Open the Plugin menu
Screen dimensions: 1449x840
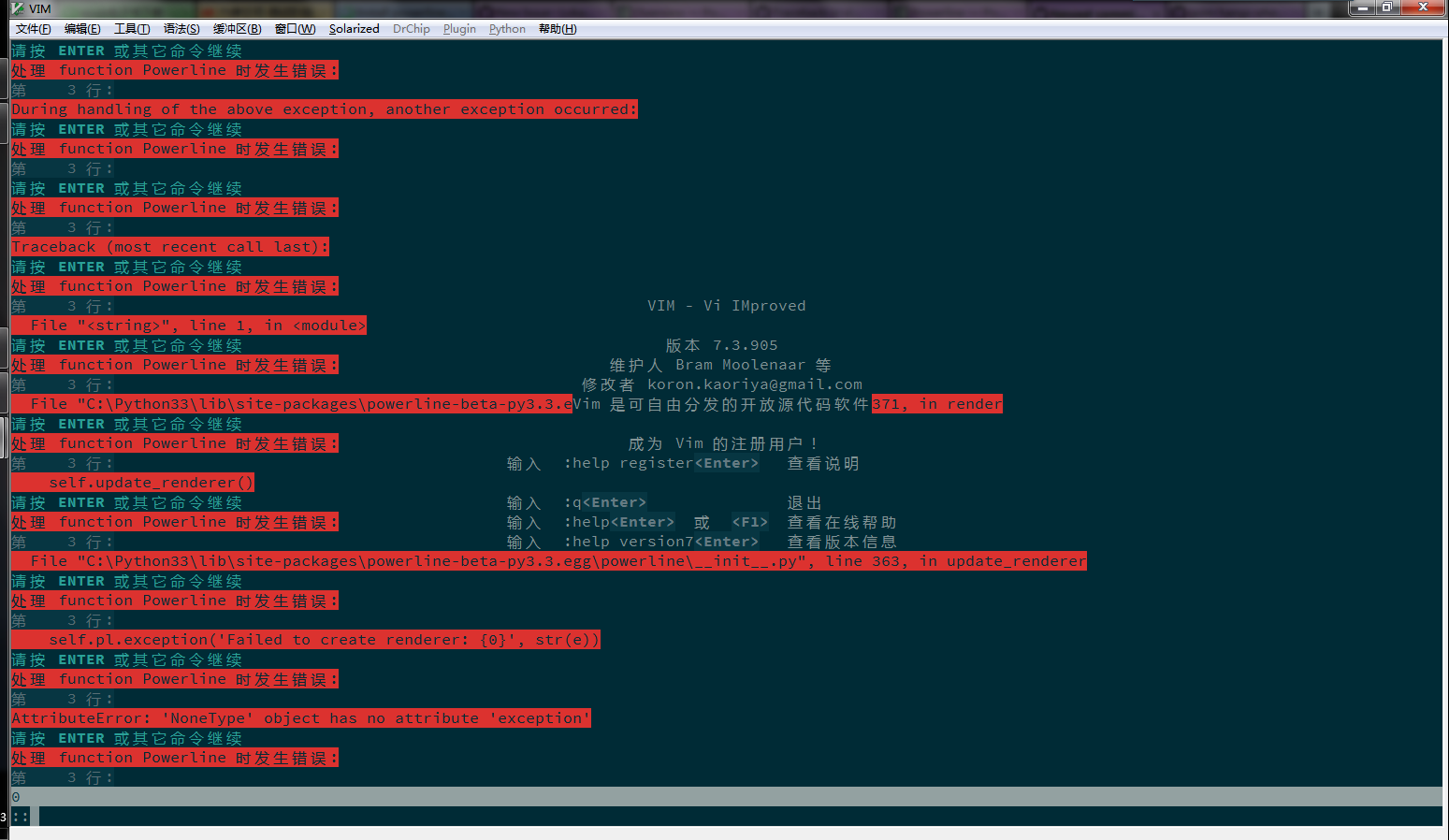click(x=459, y=29)
